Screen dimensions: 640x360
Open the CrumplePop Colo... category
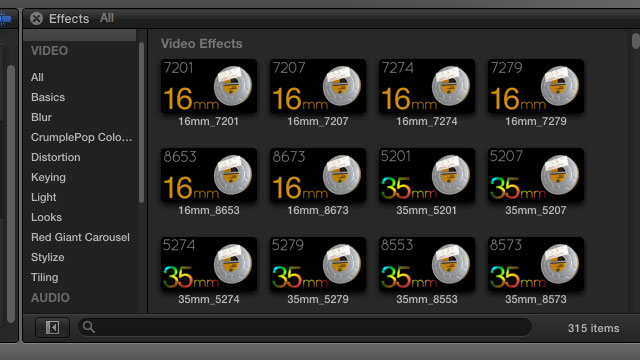tap(82, 137)
